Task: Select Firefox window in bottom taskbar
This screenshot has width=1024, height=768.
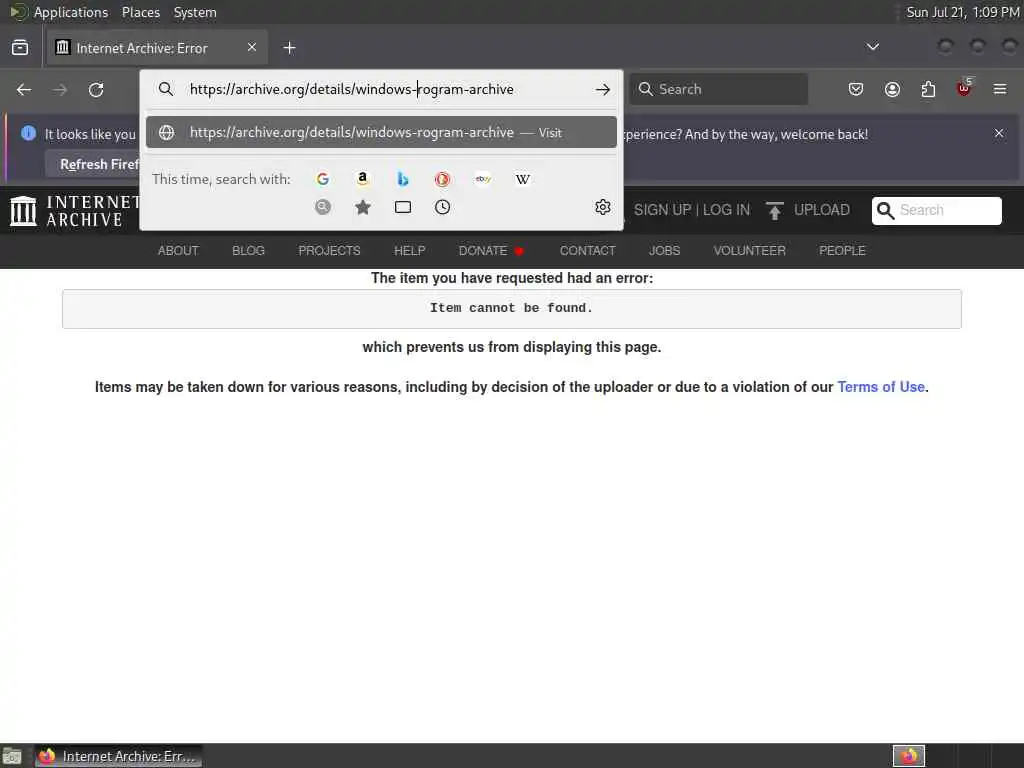Action: (118, 756)
